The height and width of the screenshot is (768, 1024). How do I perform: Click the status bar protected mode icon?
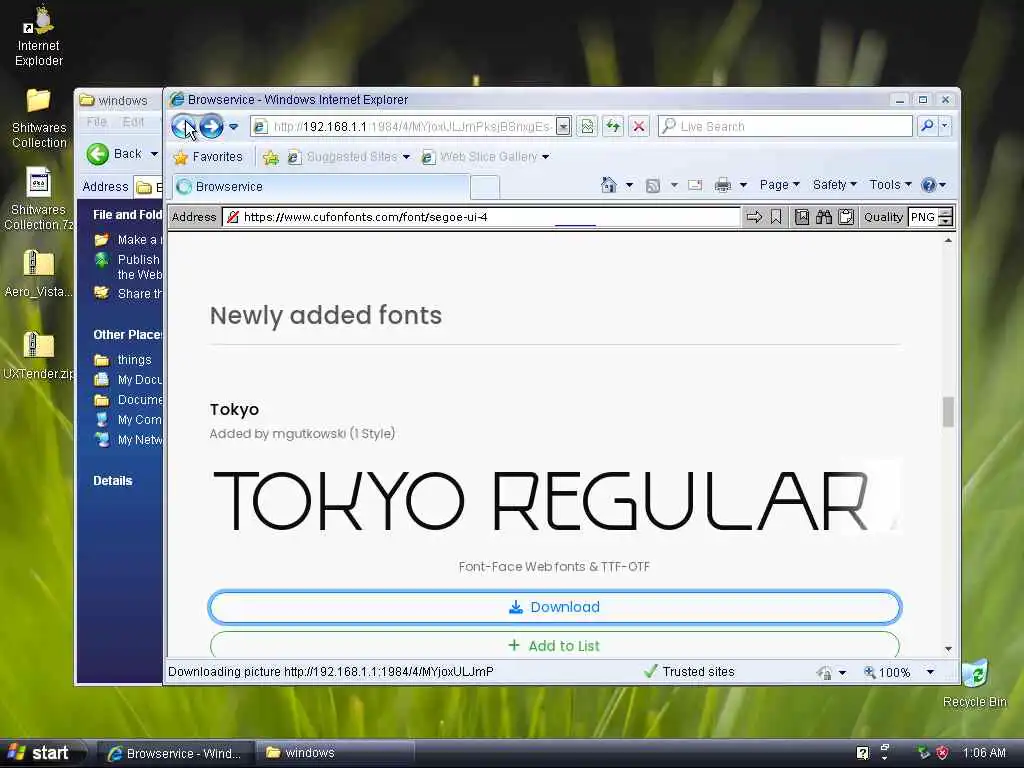click(825, 672)
